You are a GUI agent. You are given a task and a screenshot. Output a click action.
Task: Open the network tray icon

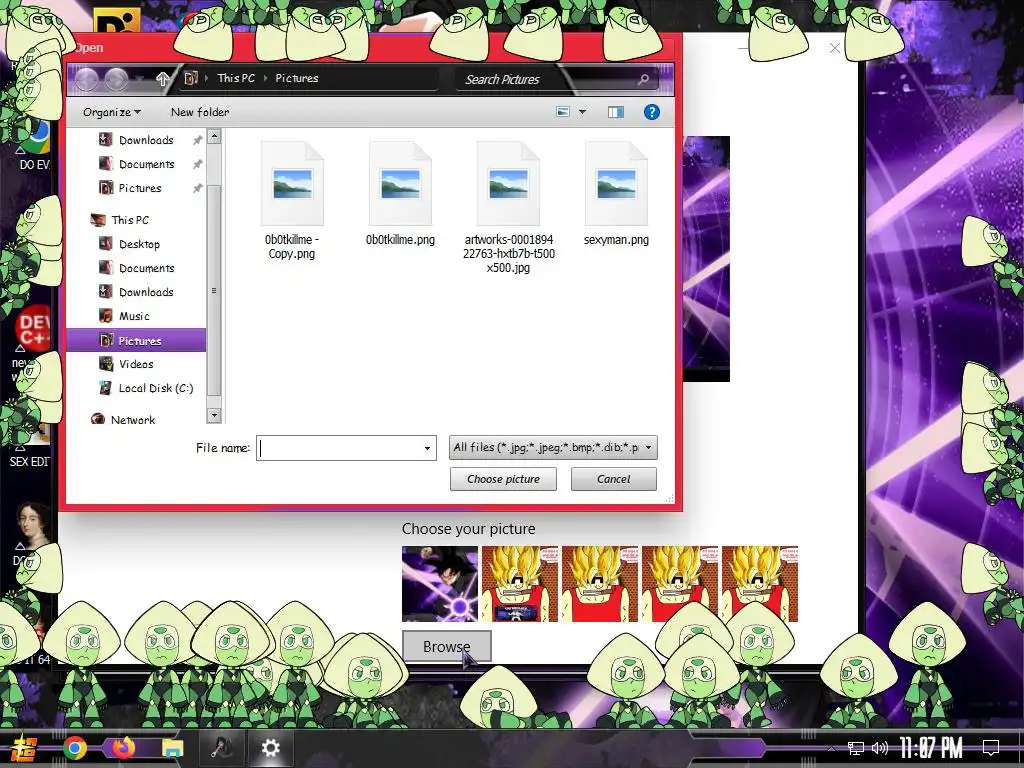[855, 748]
